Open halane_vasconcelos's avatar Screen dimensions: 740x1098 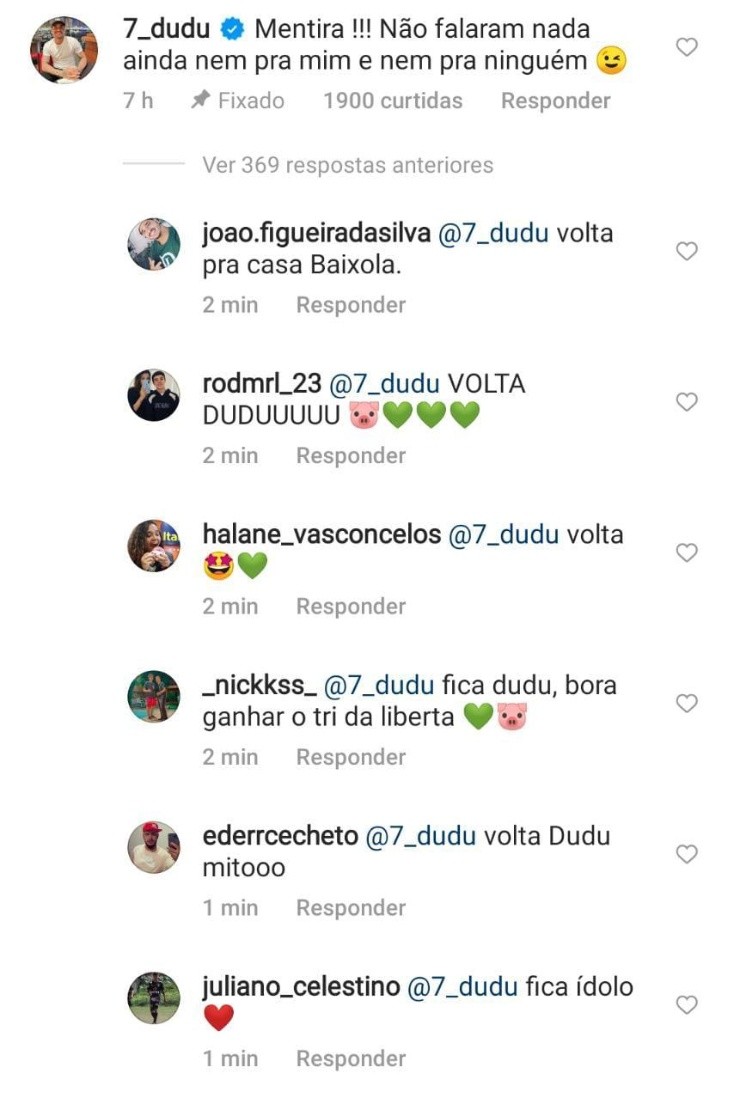154,545
